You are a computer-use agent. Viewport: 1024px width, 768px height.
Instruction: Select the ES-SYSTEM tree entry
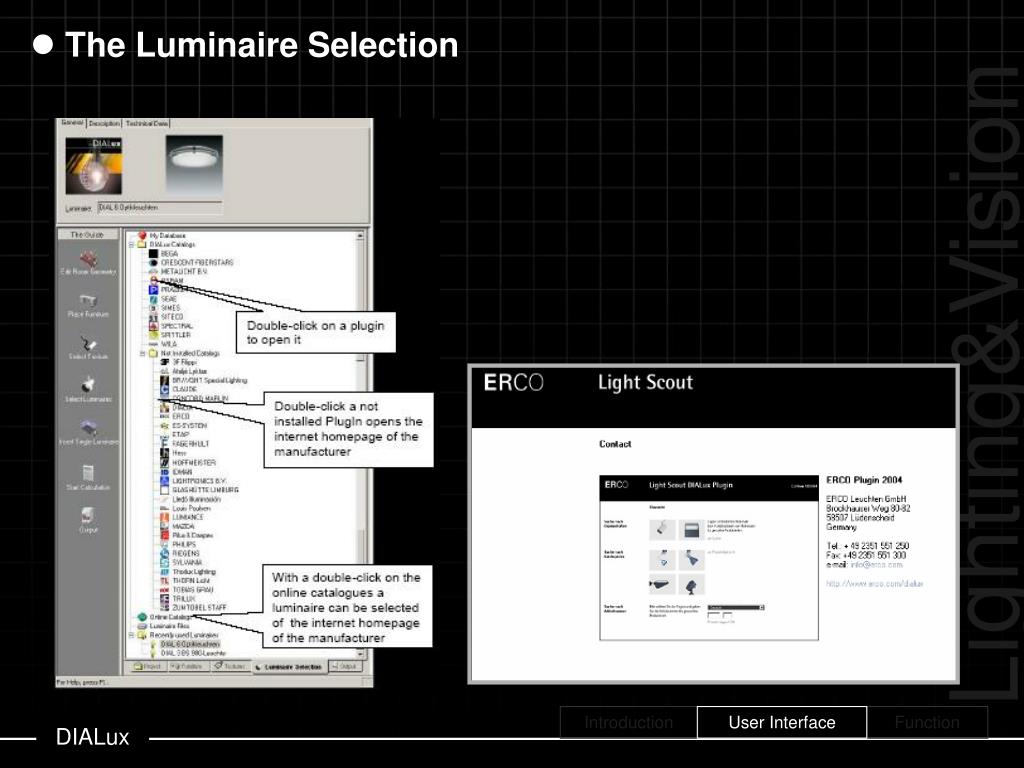(x=189, y=426)
